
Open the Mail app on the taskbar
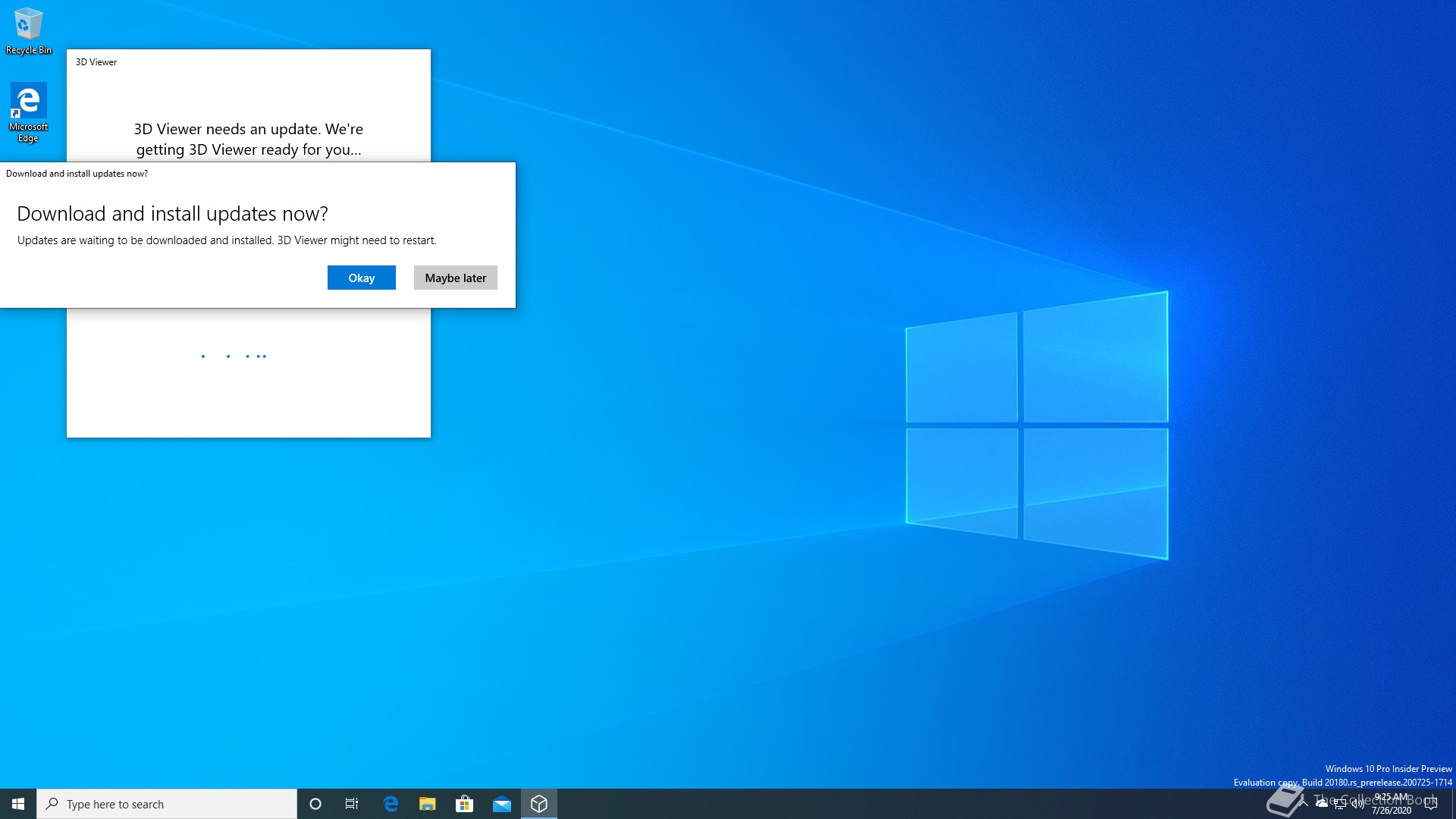(x=502, y=804)
